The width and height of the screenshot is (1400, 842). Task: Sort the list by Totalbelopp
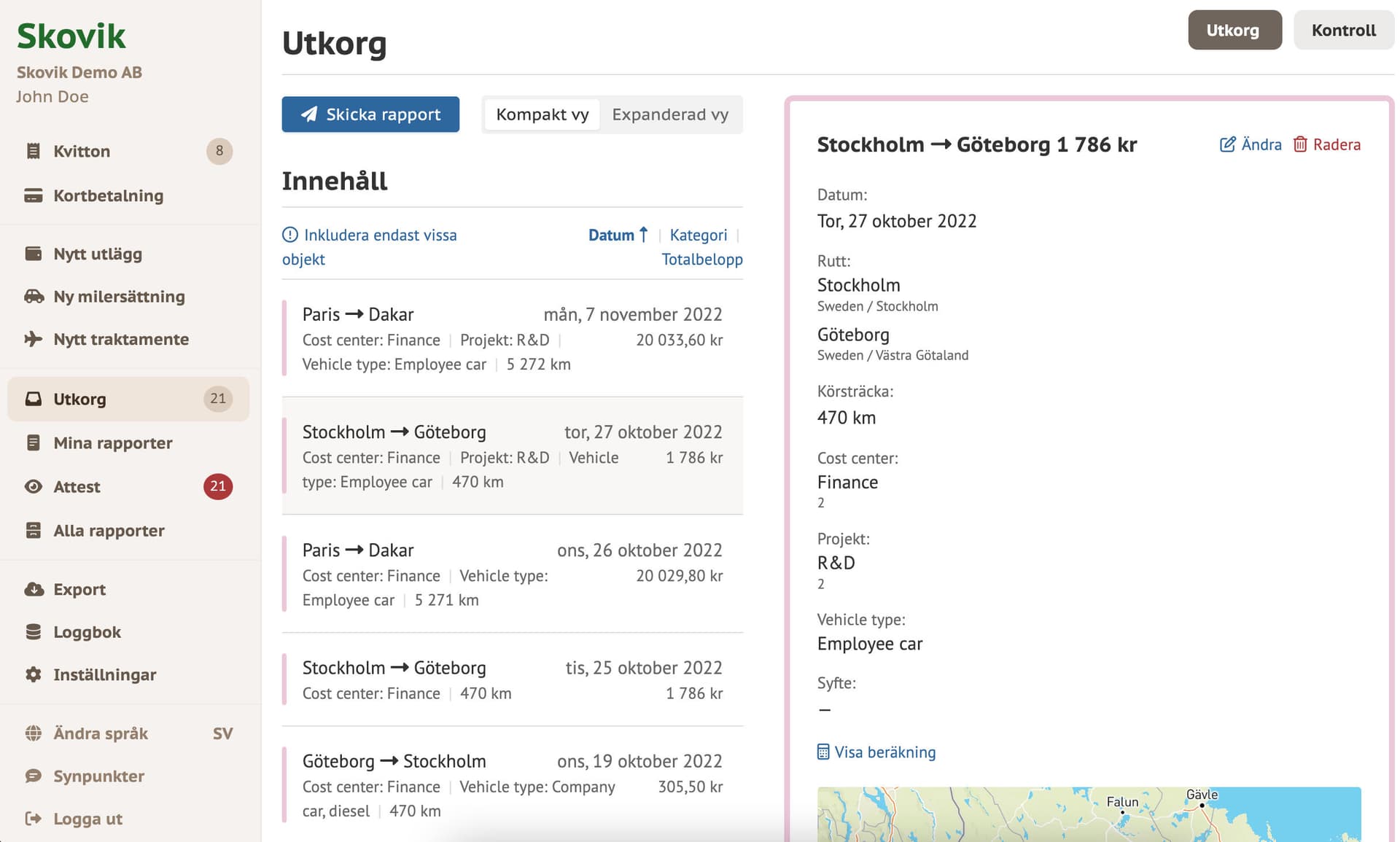click(701, 259)
